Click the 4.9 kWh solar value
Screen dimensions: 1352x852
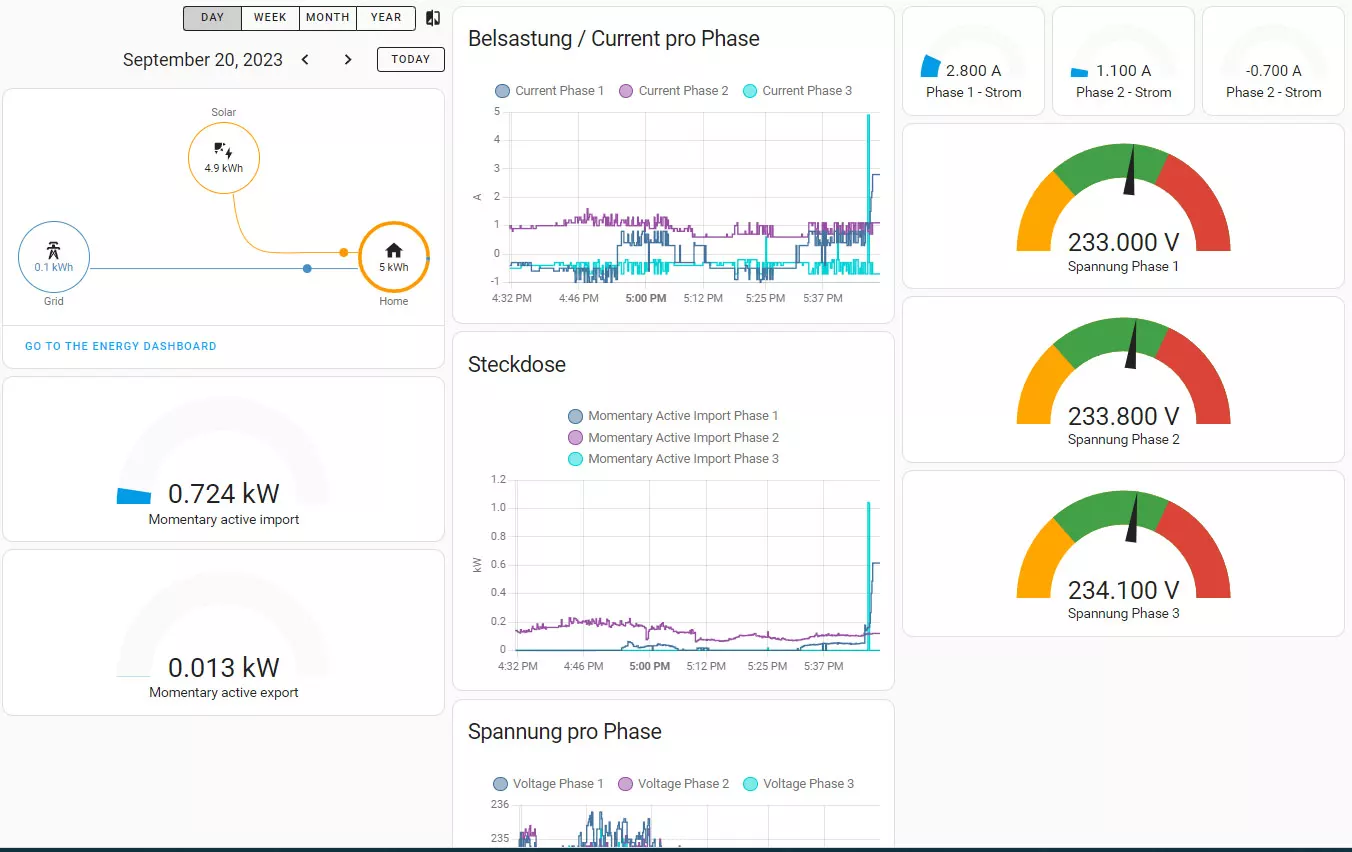coord(224,168)
